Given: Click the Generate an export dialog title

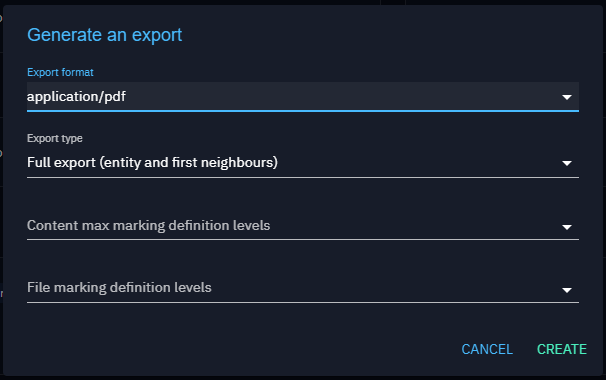Looking at the screenshot, I should point(104,35).
